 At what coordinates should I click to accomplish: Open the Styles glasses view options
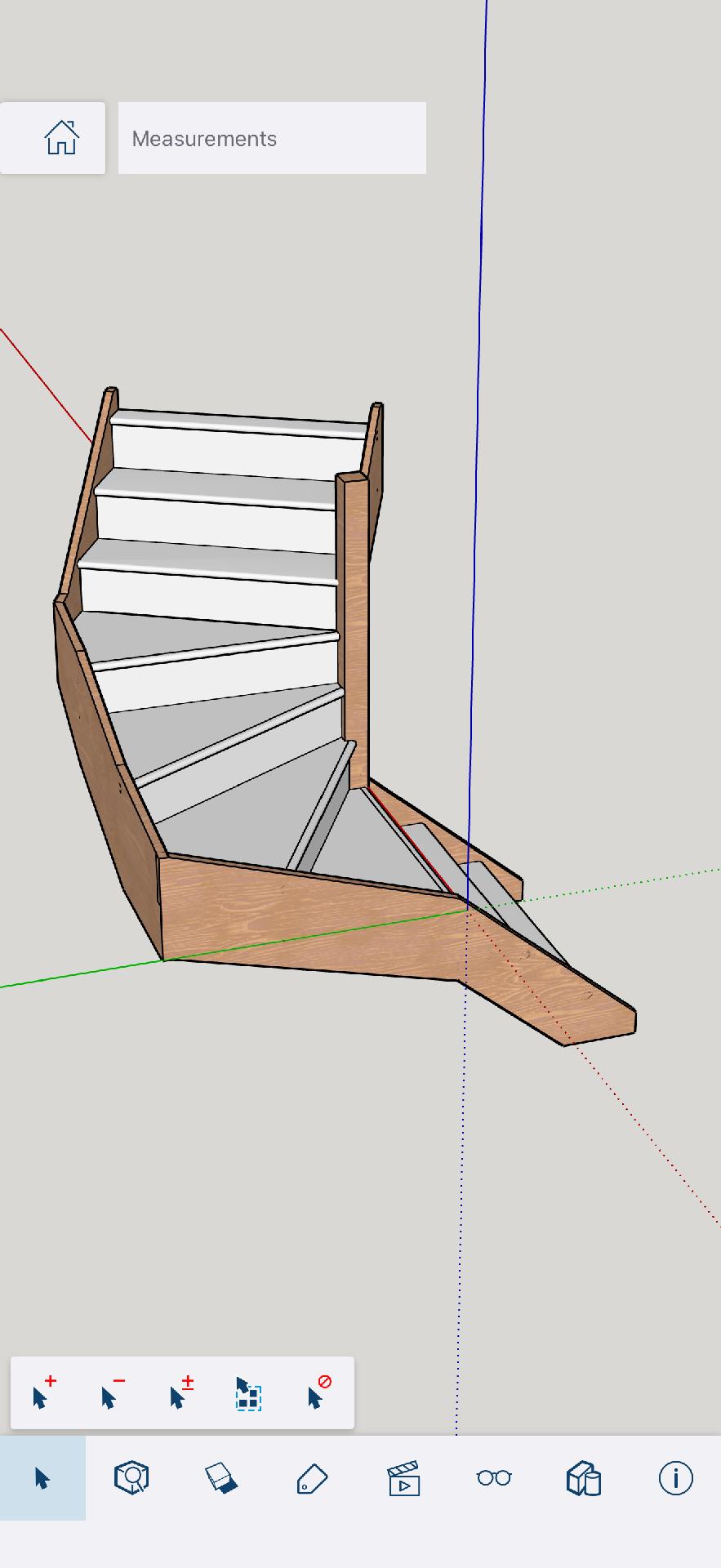pos(494,1478)
